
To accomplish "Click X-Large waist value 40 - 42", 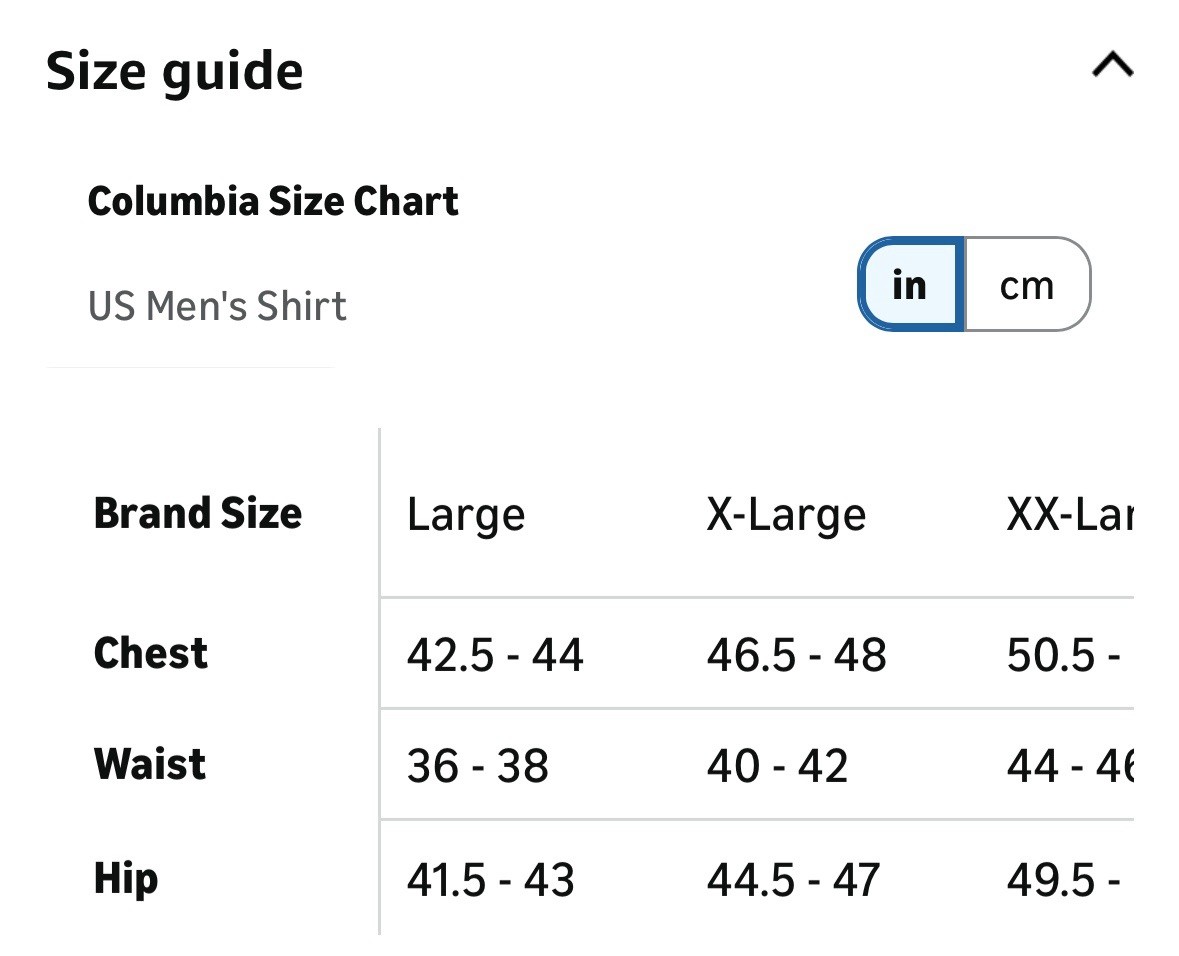I will click(777, 766).
